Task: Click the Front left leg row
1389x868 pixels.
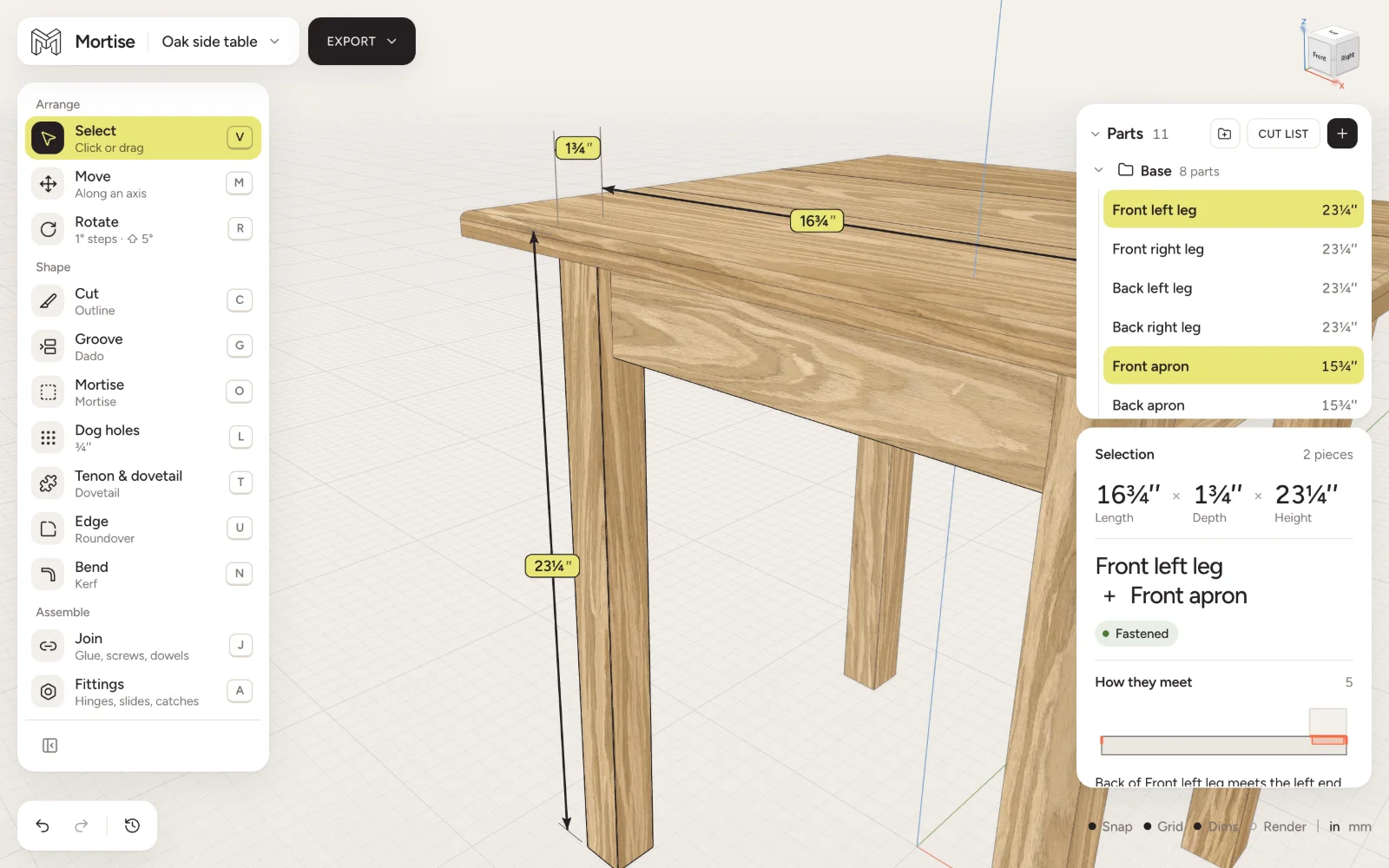Action: click(x=1234, y=210)
